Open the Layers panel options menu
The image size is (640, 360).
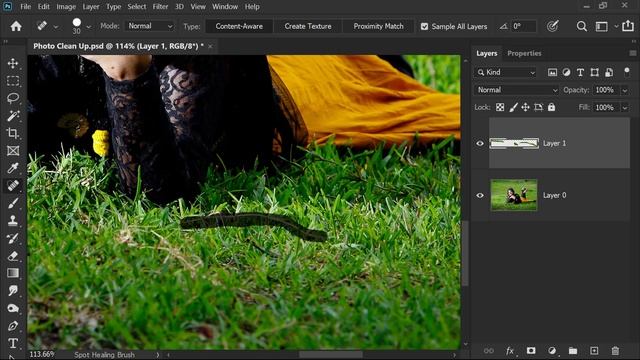click(633, 53)
